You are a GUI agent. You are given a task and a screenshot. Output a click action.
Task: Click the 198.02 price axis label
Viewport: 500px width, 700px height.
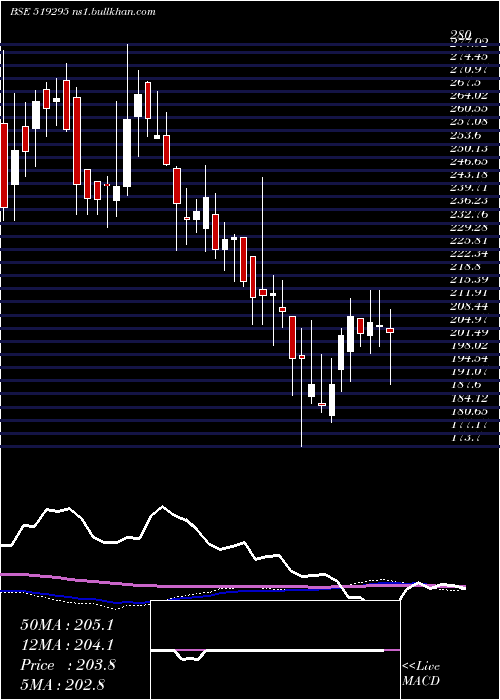[469, 346]
